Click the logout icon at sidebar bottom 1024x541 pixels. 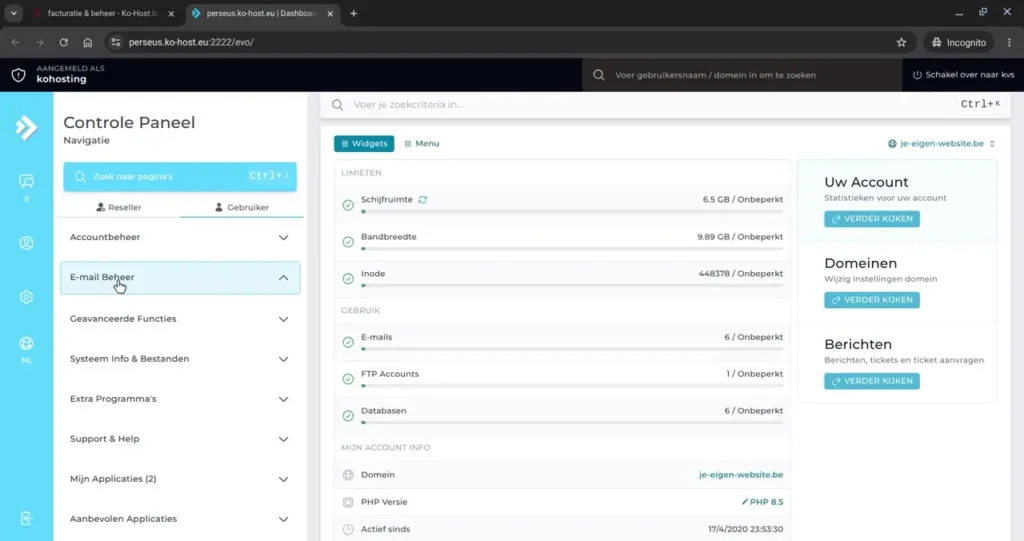coord(26,519)
